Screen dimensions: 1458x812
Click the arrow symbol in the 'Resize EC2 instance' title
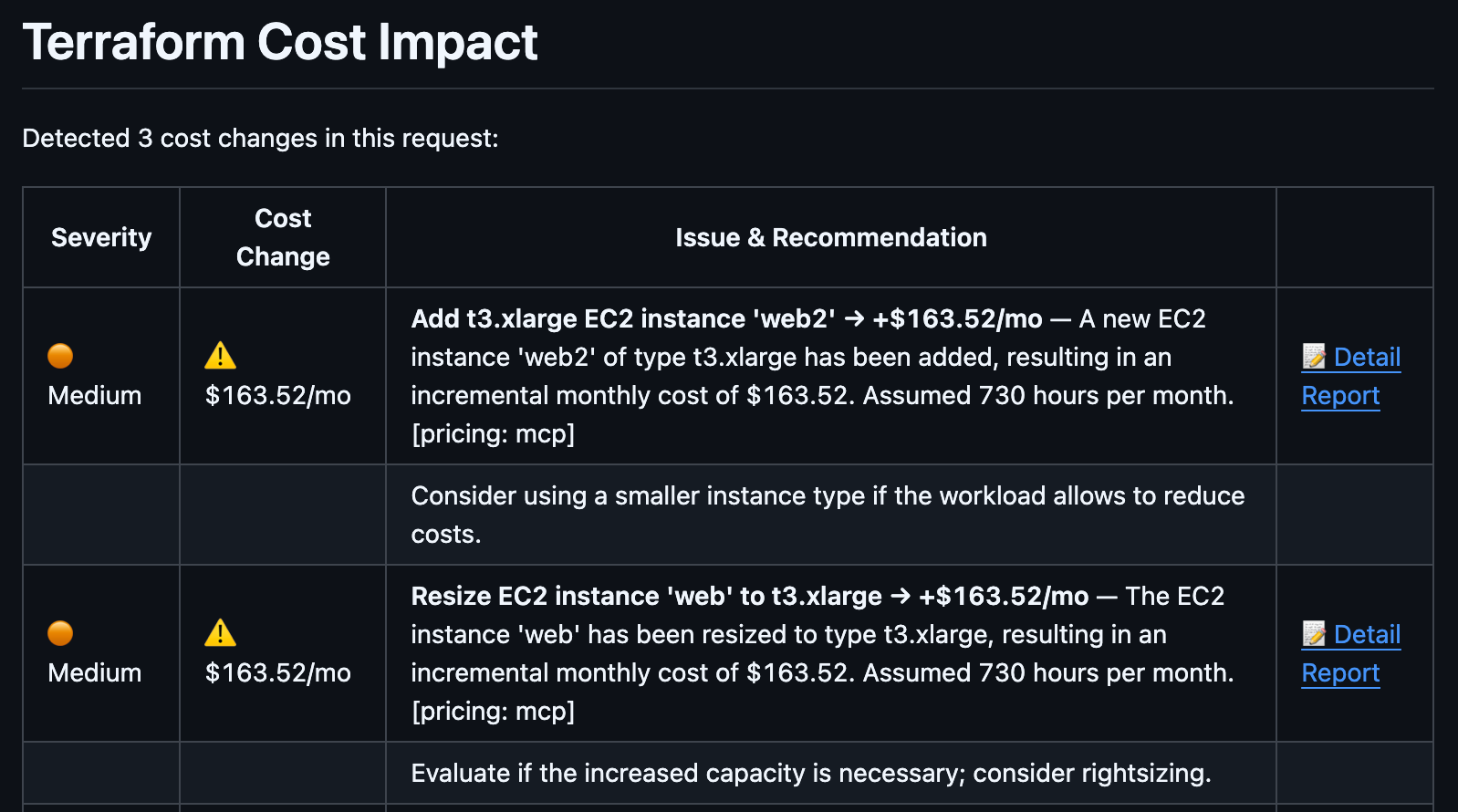pyautogui.click(x=901, y=597)
